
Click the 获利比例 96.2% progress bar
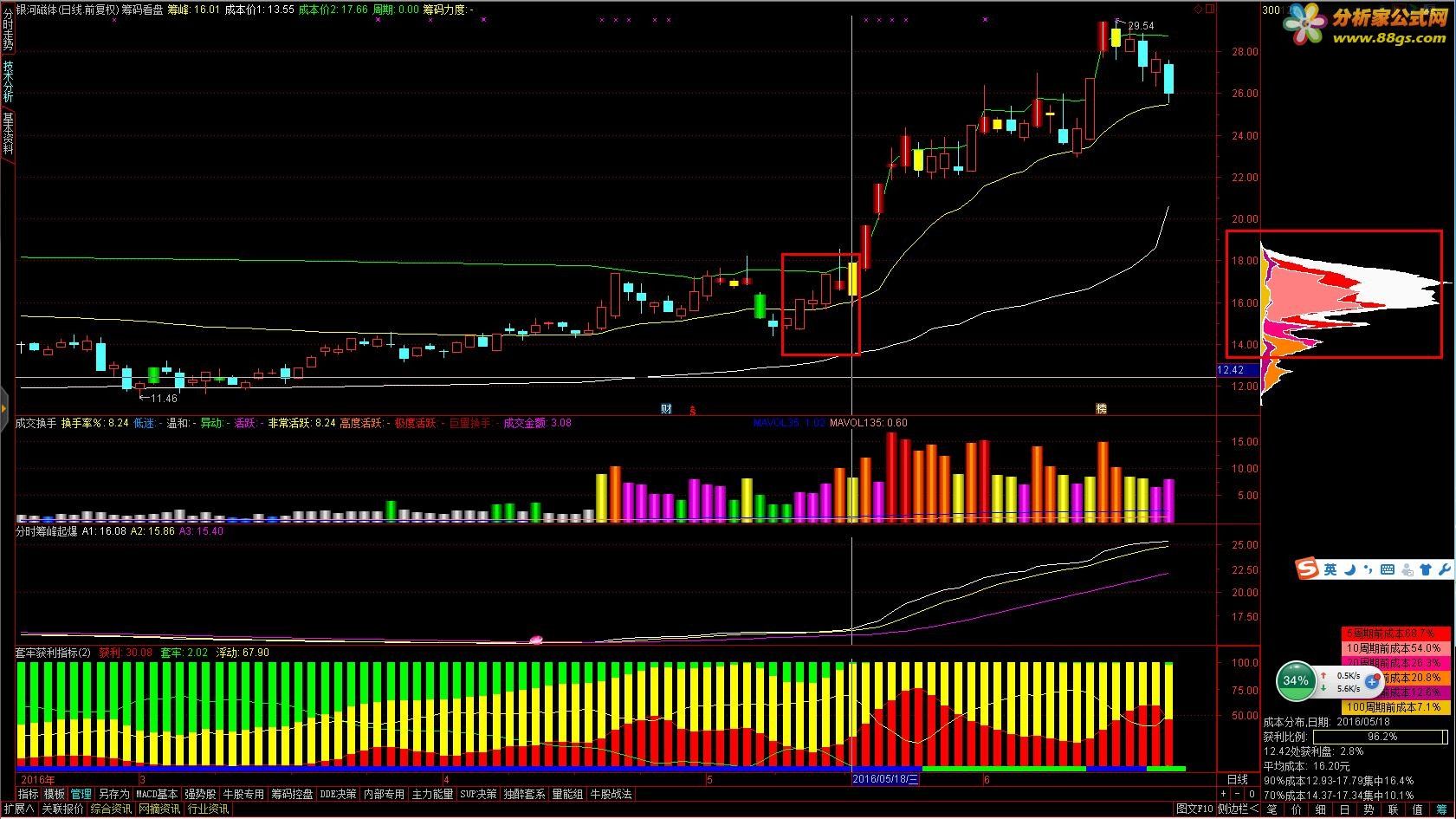(1382, 737)
